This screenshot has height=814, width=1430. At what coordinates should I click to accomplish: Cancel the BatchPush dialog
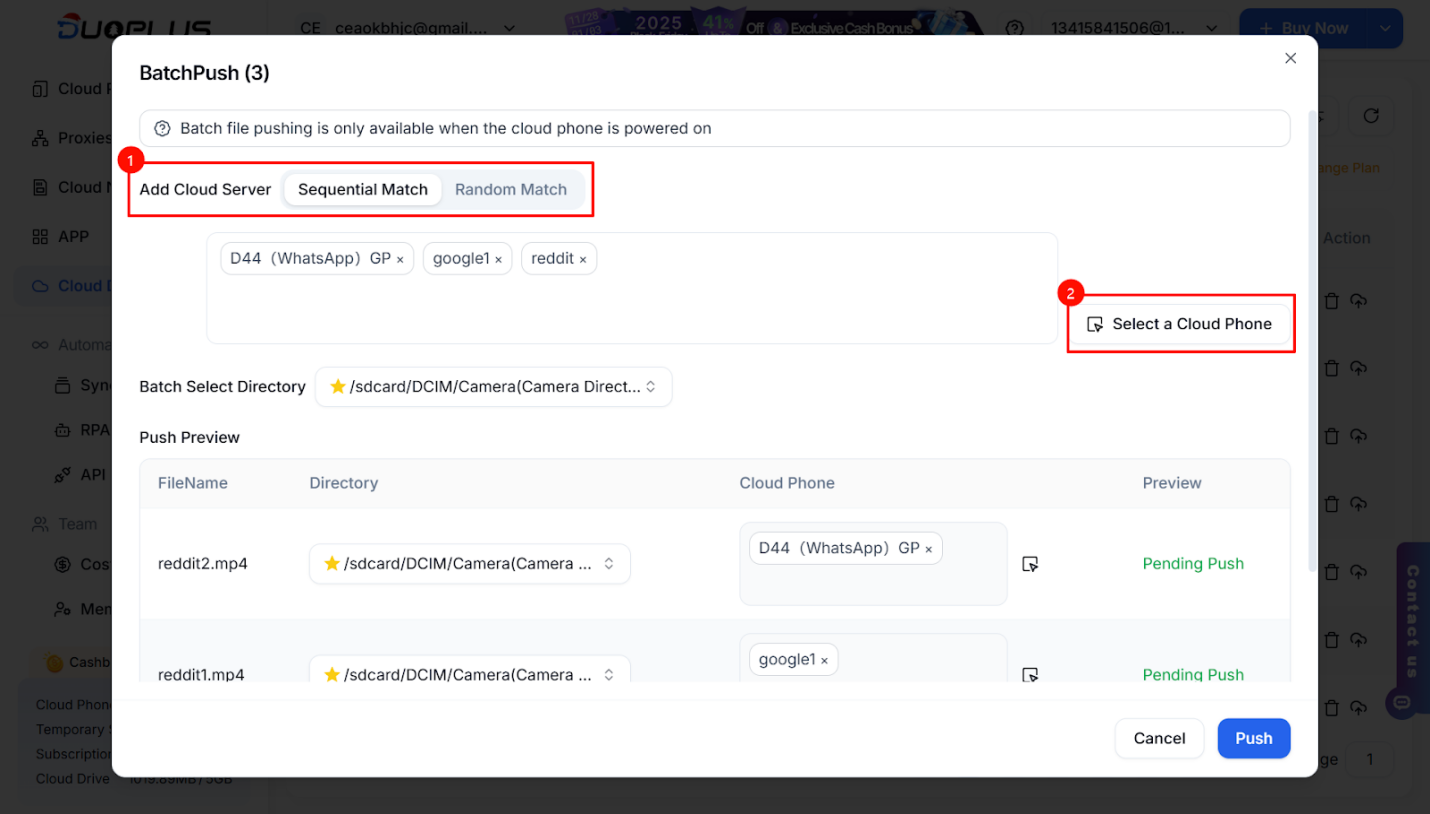pos(1159,738)
